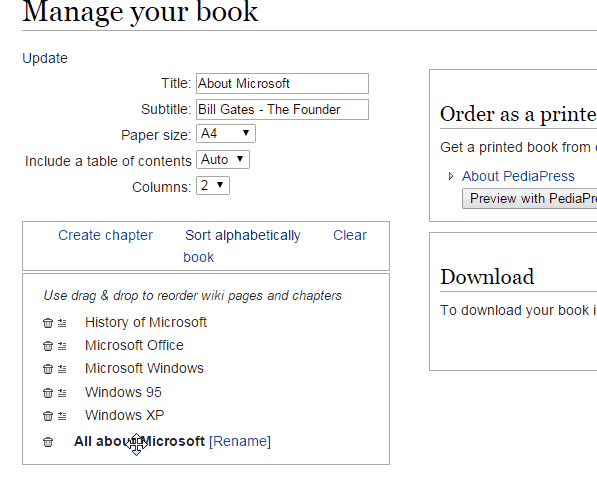Click the Subtitle input field

click(283, 109)
